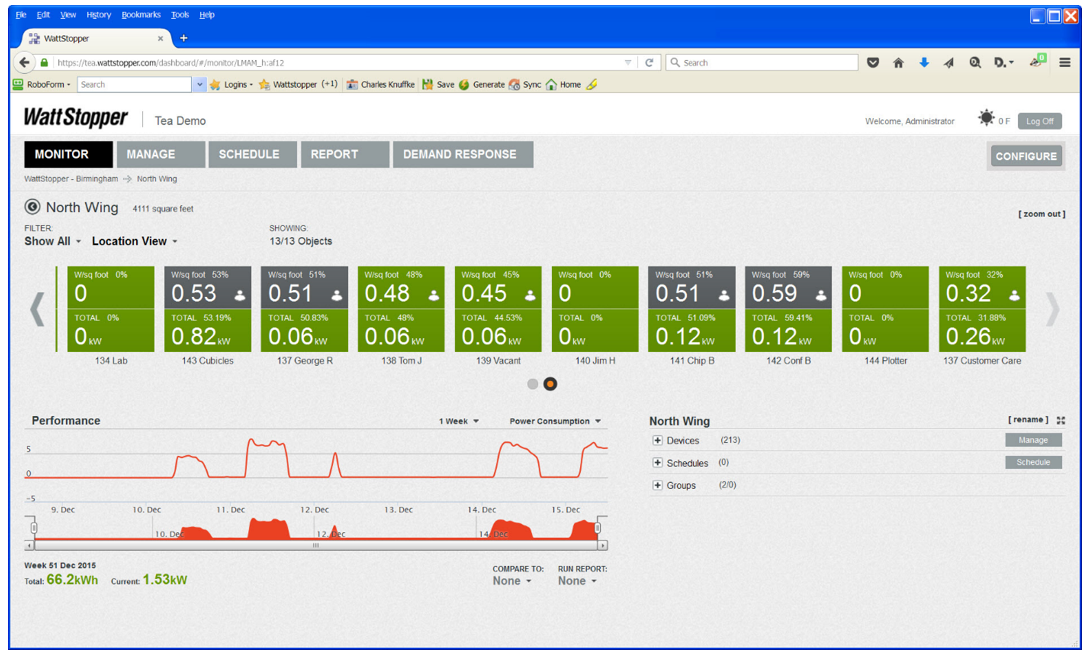Select the first carousel page dot
The image size is (1087, 659).
pos(532,384)
